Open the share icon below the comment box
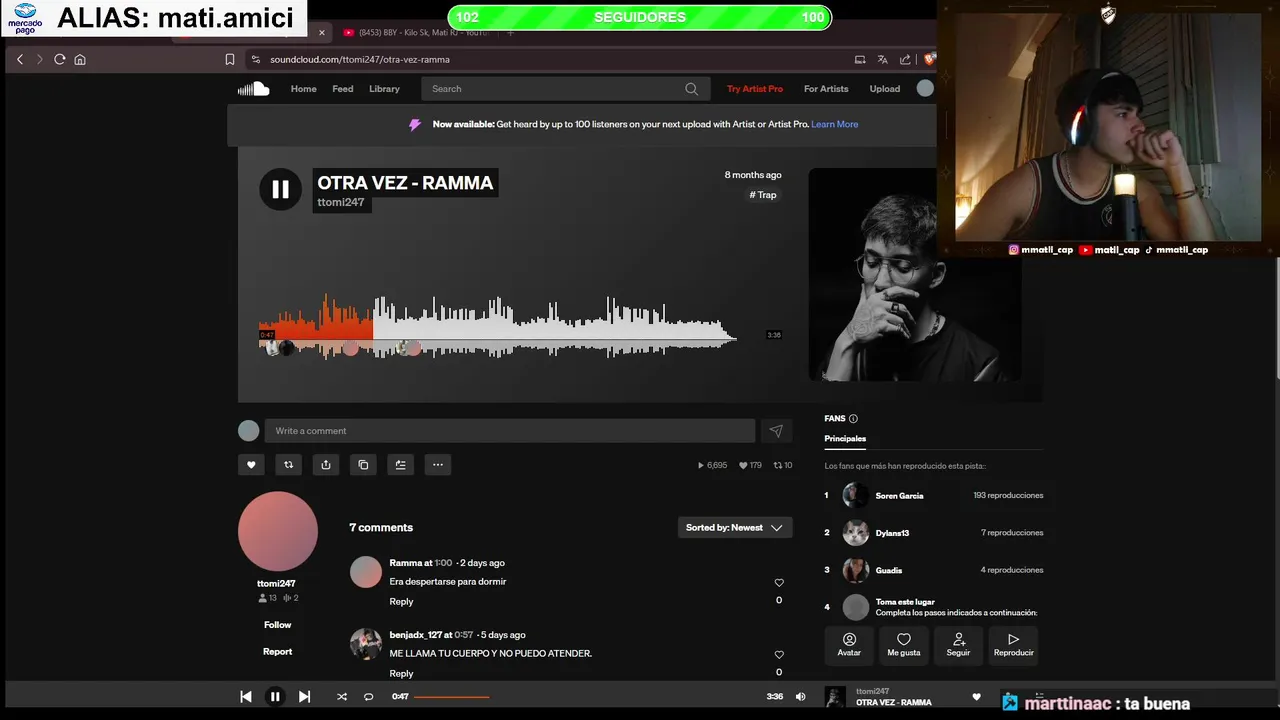Viewport: 1280px width, 720px height. (x=325, y=464)
